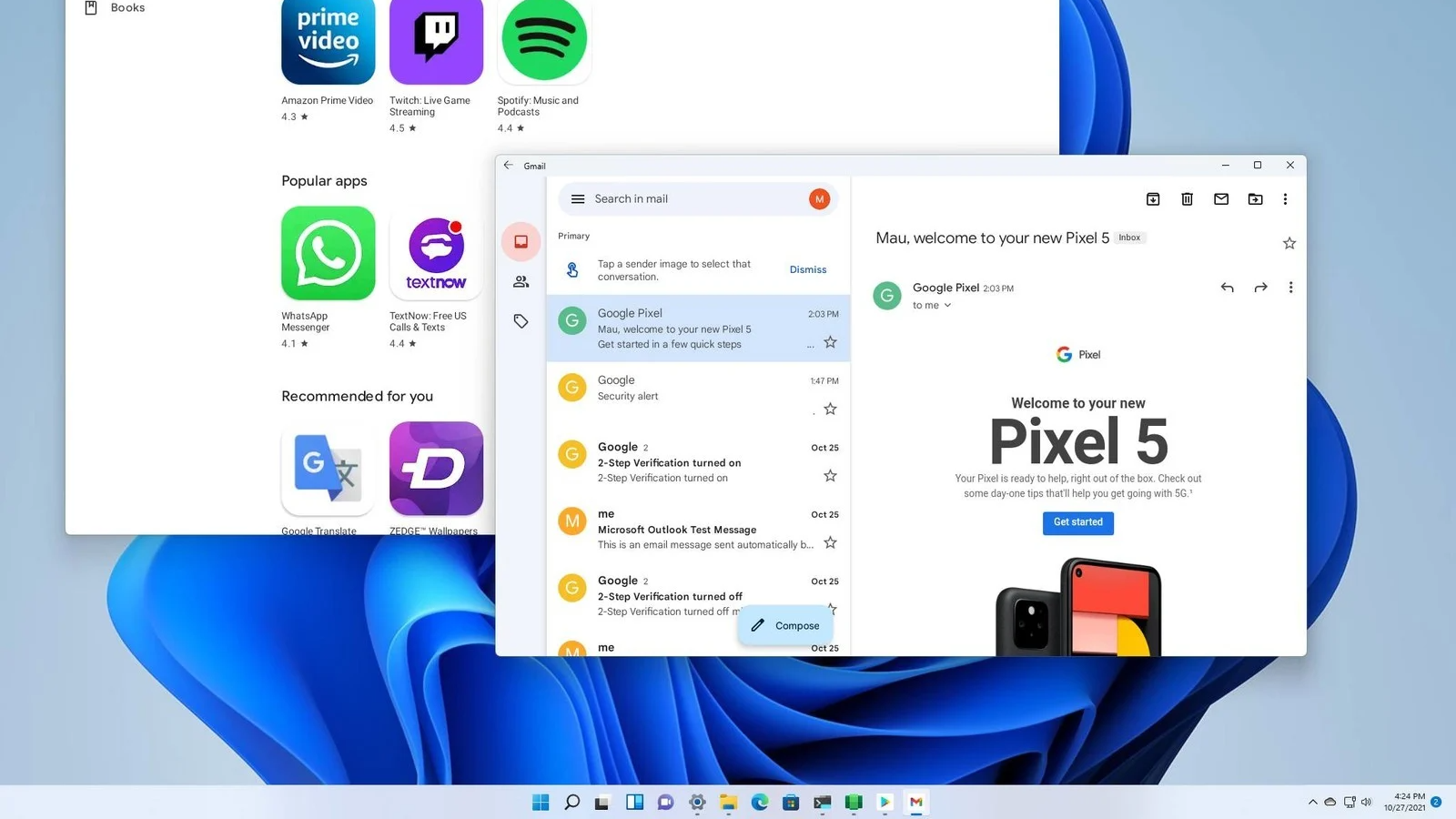Mark the open email as unread
The height and width of the screenshot is (819, 1456).
point(1221,199)
